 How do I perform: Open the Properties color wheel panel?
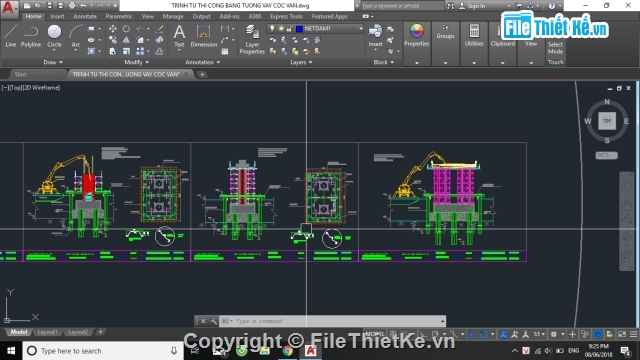tap(416, 36)
